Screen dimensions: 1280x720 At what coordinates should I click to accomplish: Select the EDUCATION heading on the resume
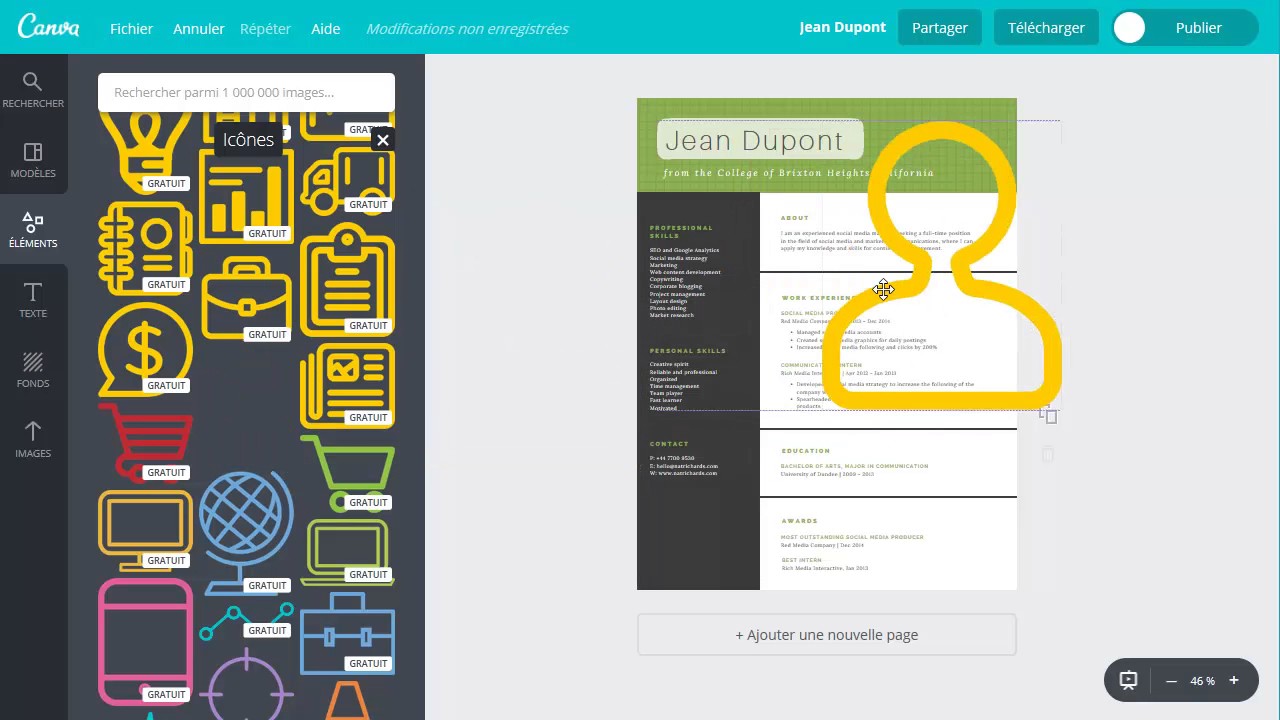click(805, 451)
